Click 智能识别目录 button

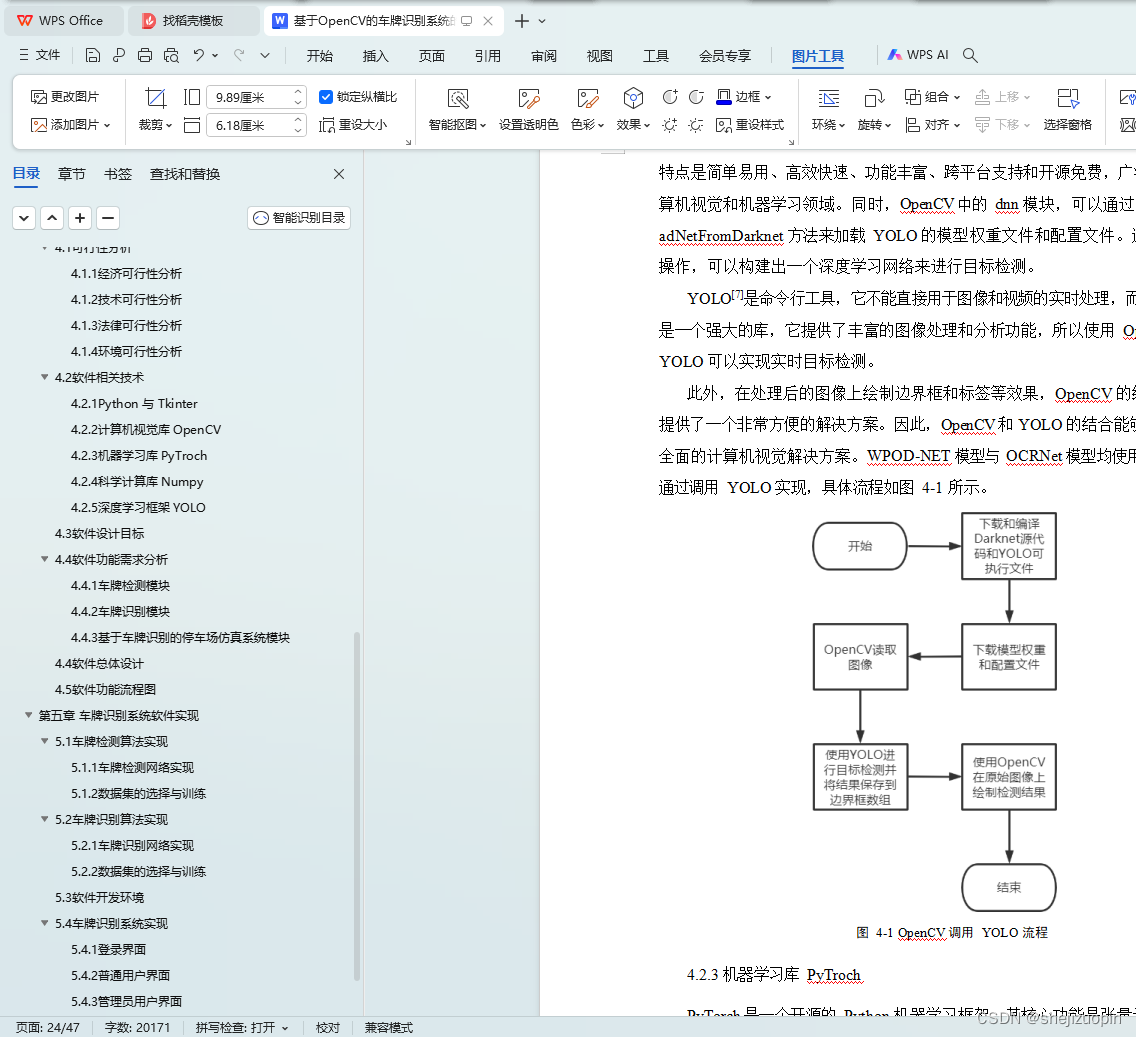(298, 217)
